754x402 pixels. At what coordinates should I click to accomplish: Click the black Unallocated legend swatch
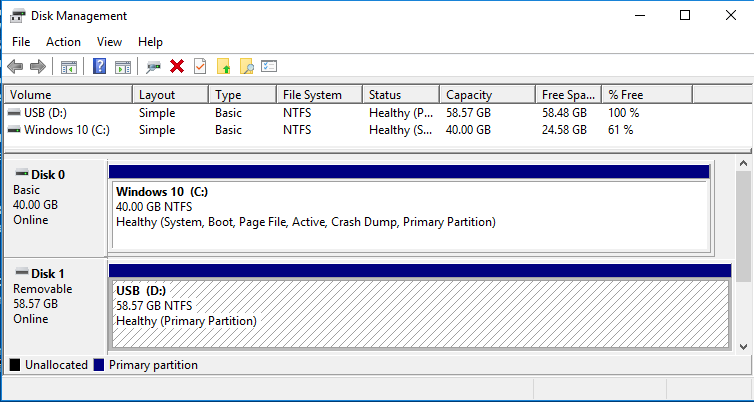pos(15,365)
